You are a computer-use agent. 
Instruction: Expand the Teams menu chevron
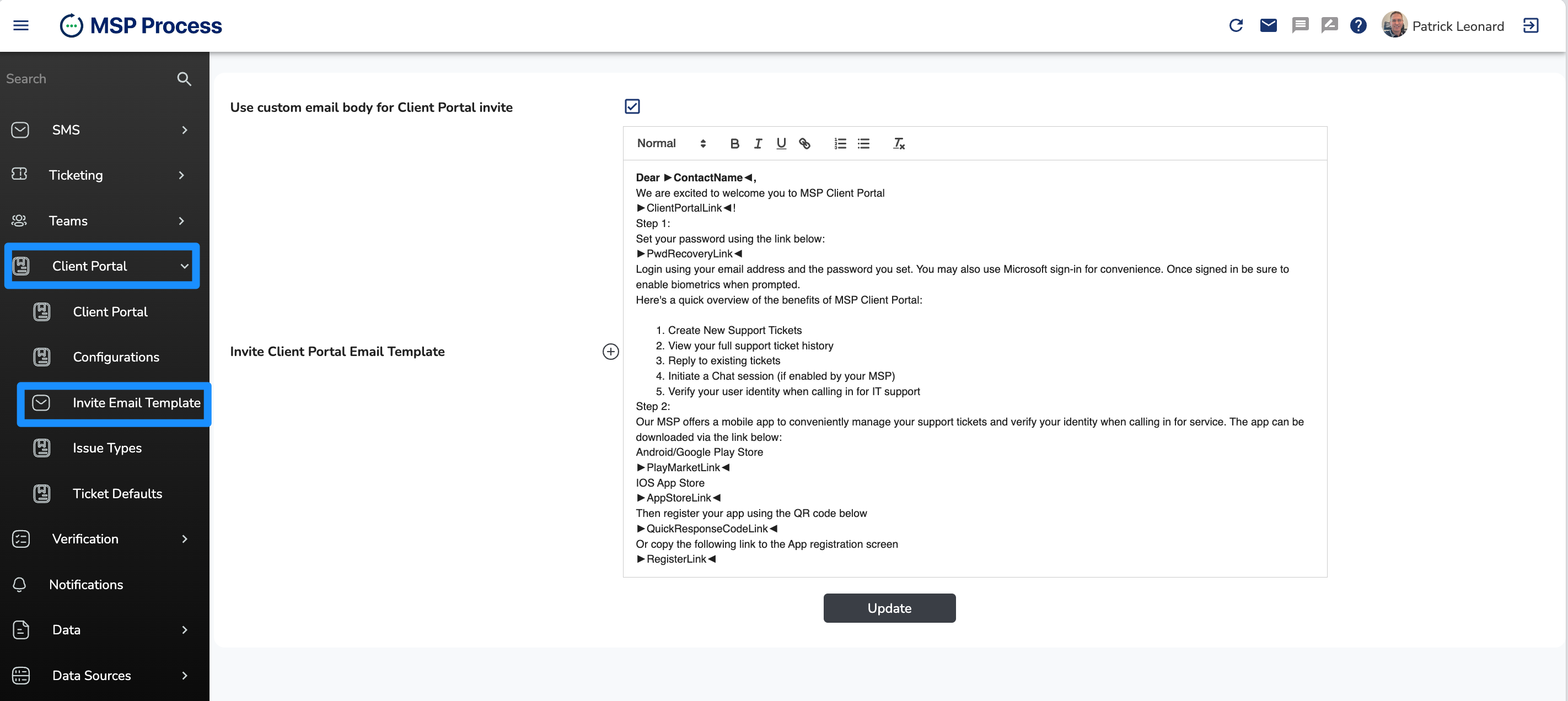click(x=181, y=221)
